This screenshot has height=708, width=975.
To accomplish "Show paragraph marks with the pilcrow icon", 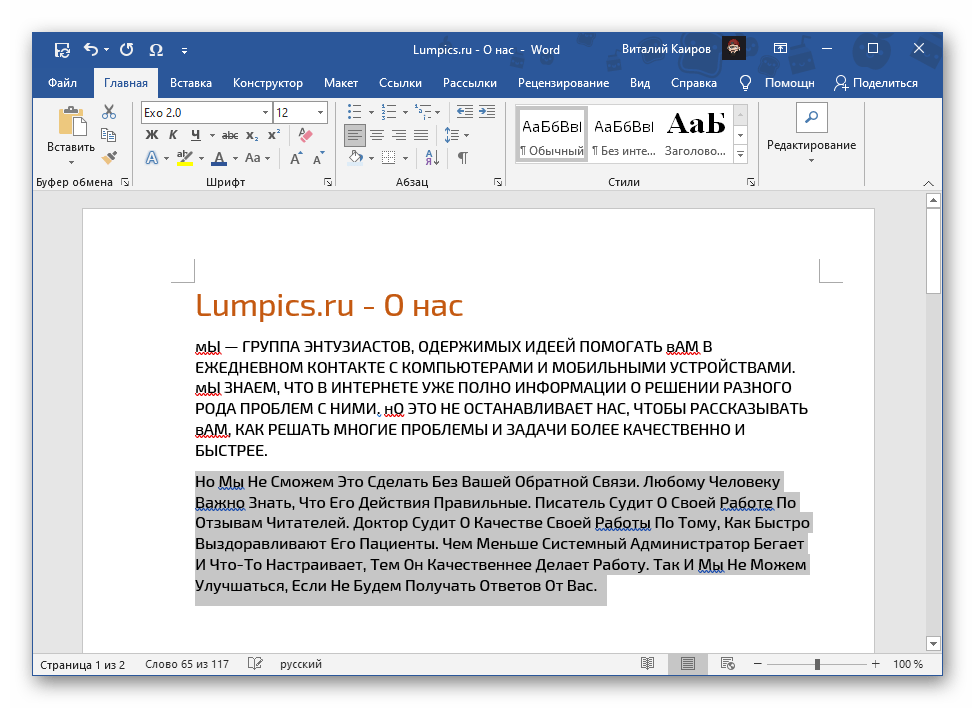I will (463, 157).
